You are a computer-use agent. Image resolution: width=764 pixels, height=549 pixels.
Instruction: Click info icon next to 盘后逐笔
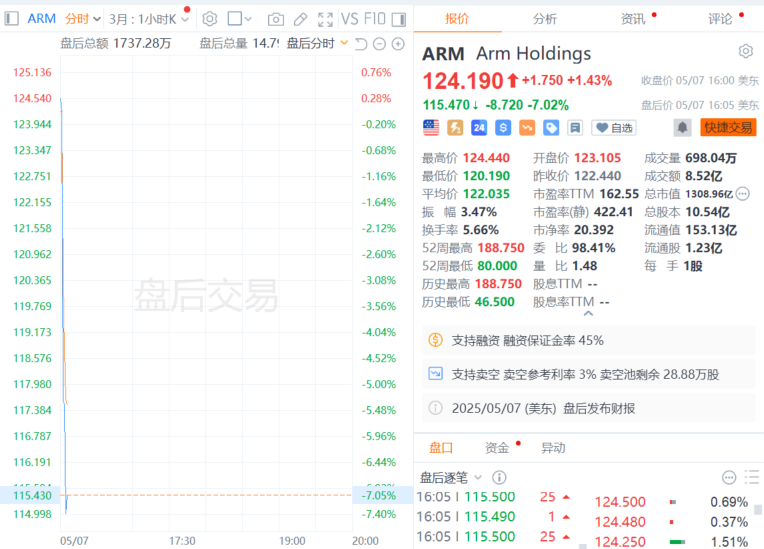point(499,477)
